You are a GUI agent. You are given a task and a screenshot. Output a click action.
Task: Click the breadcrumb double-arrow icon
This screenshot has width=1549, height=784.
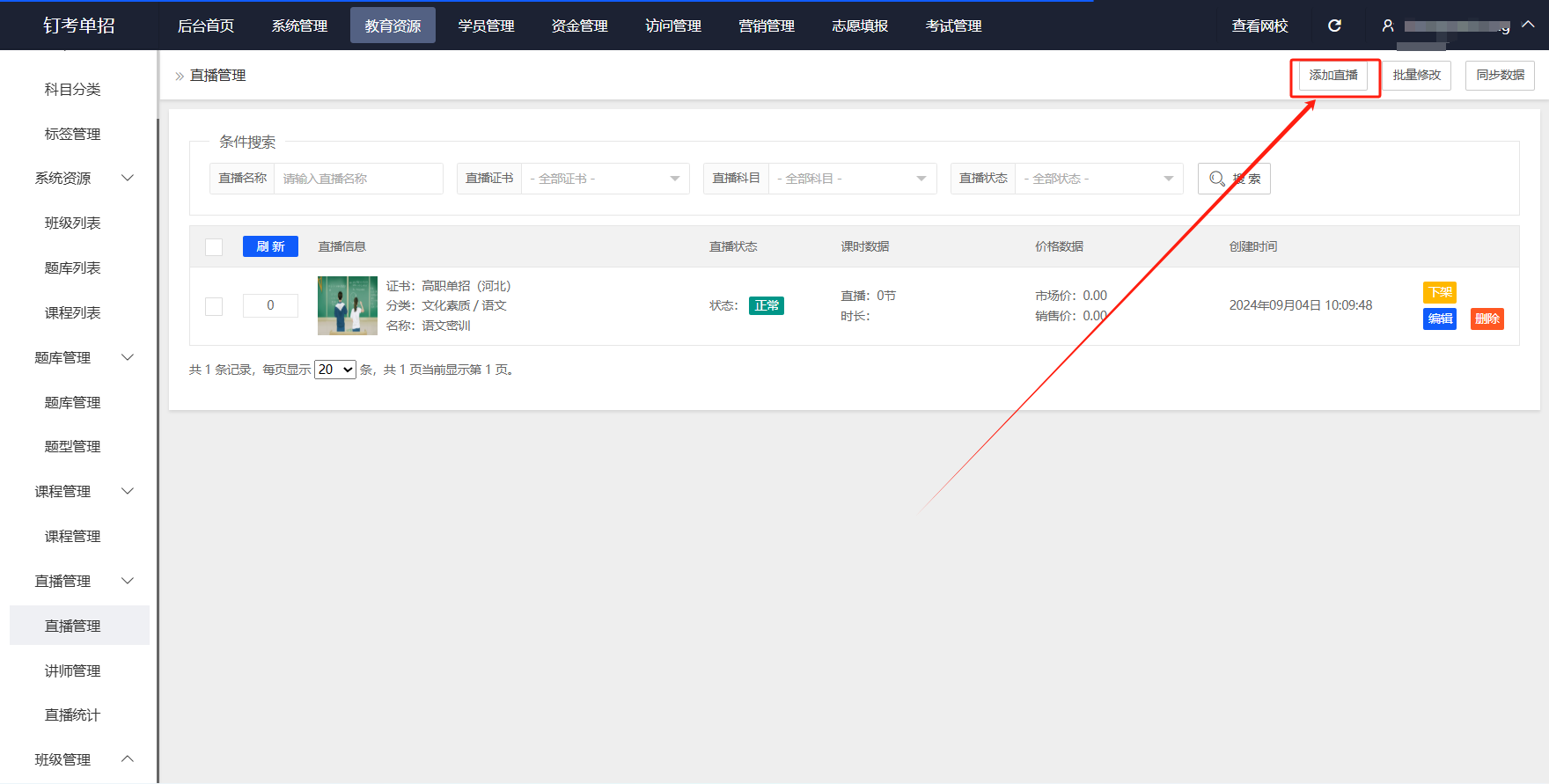(x=180, y=77)
